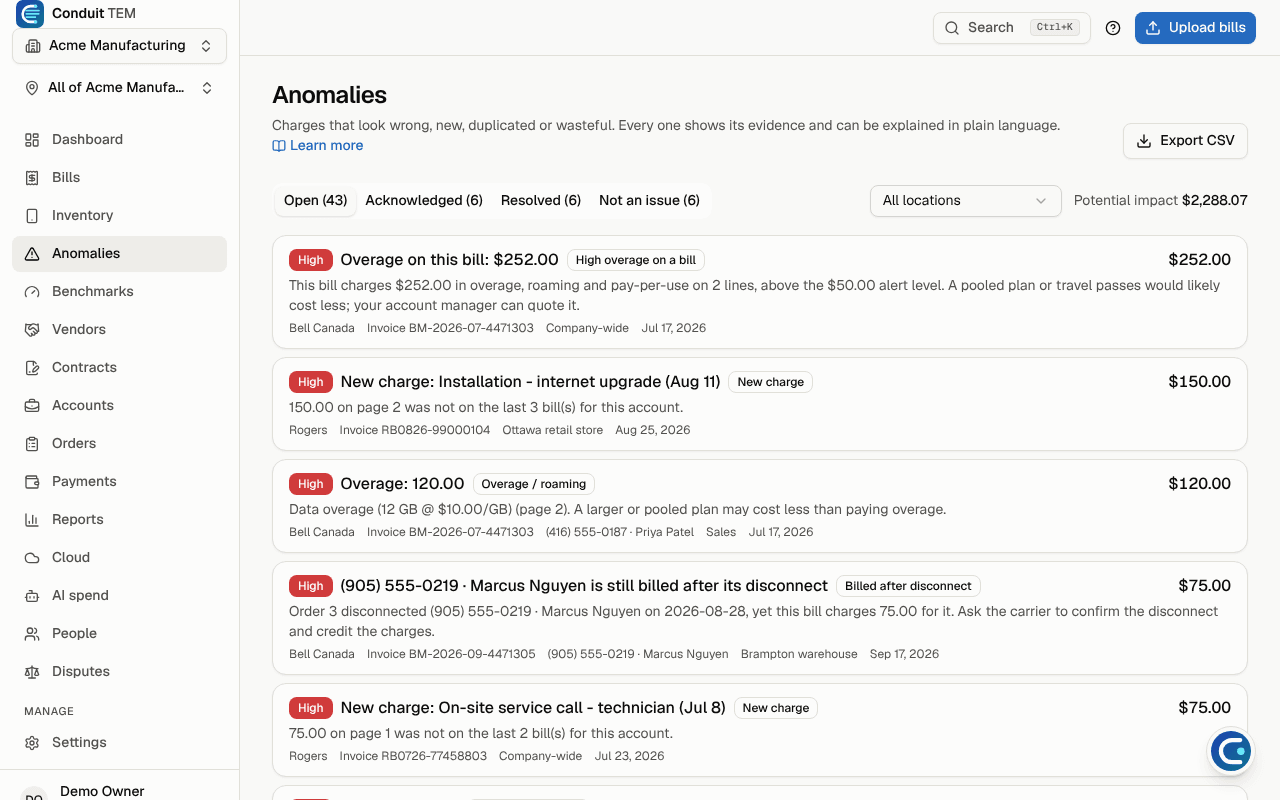Click the (416) 555-0187 · Priya Patel text
Viewport: 1280px width, 800px height.
click(620, 532)
